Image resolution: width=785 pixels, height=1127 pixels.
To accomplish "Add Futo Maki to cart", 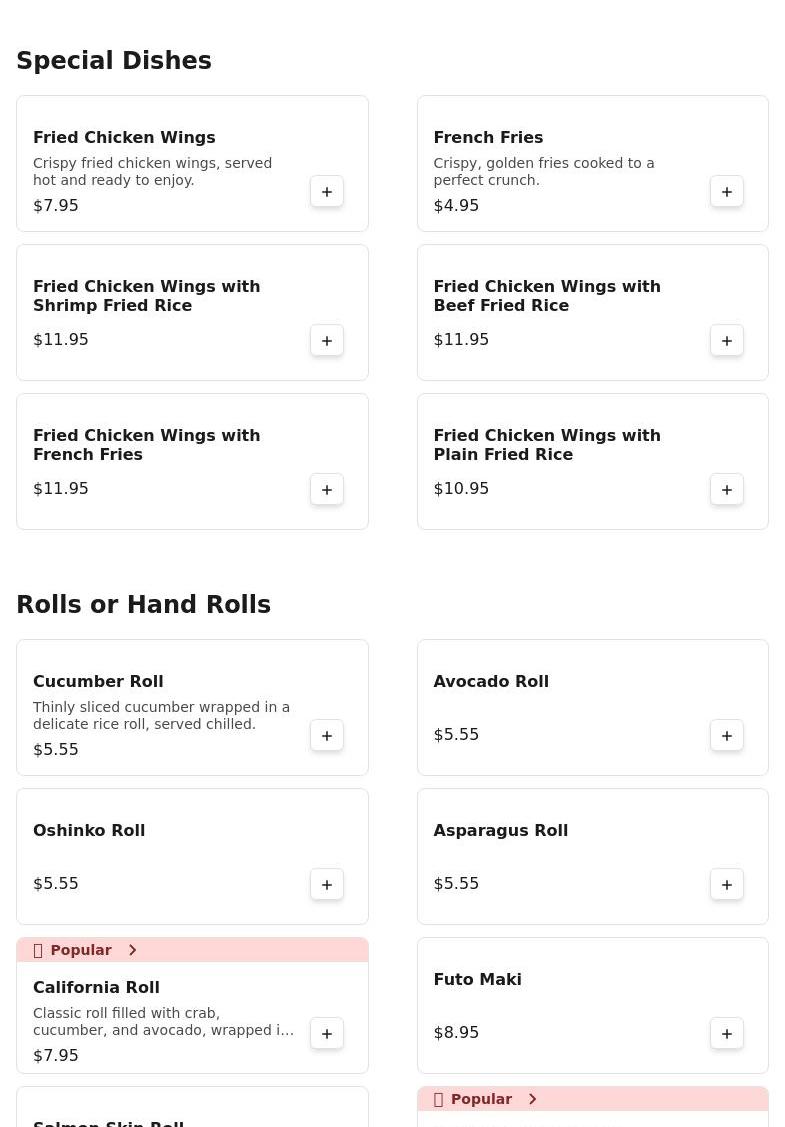I will pyautogui.click(x=727, y=1034).
